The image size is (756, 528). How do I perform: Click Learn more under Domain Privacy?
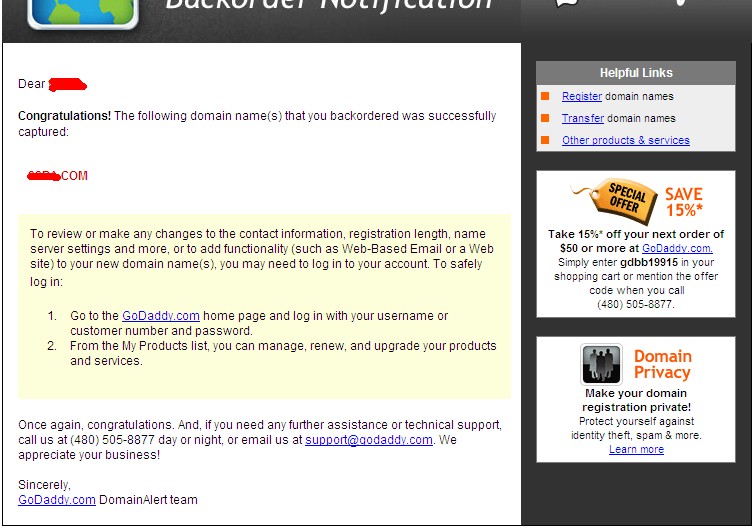[x=636, y=449]
